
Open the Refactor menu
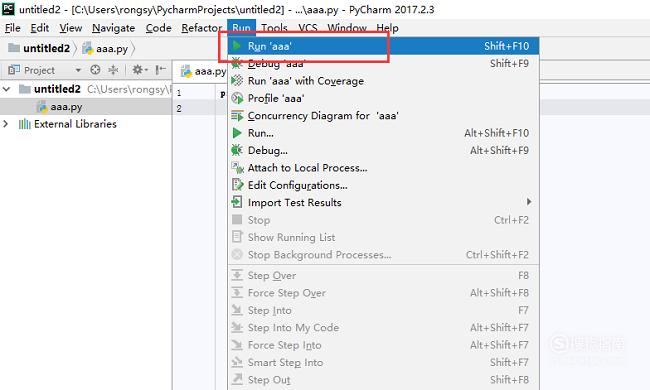[x=201, y=28]
